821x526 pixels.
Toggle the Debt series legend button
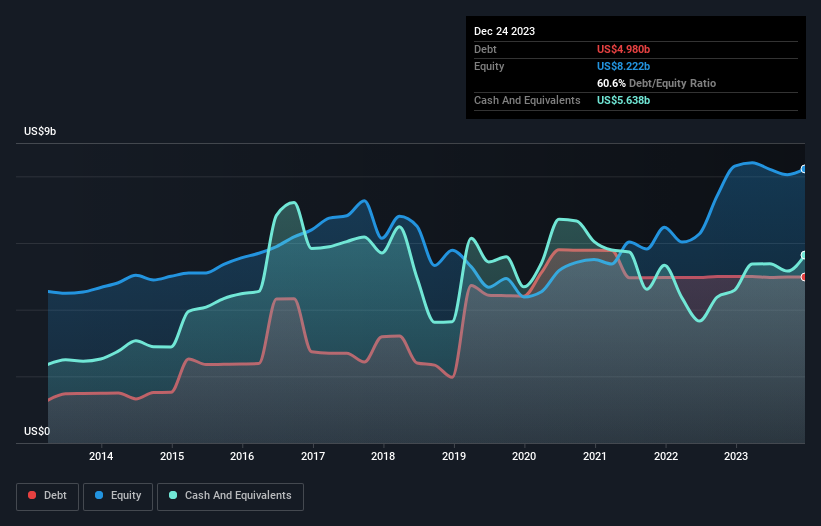click(x=47, y=496)
